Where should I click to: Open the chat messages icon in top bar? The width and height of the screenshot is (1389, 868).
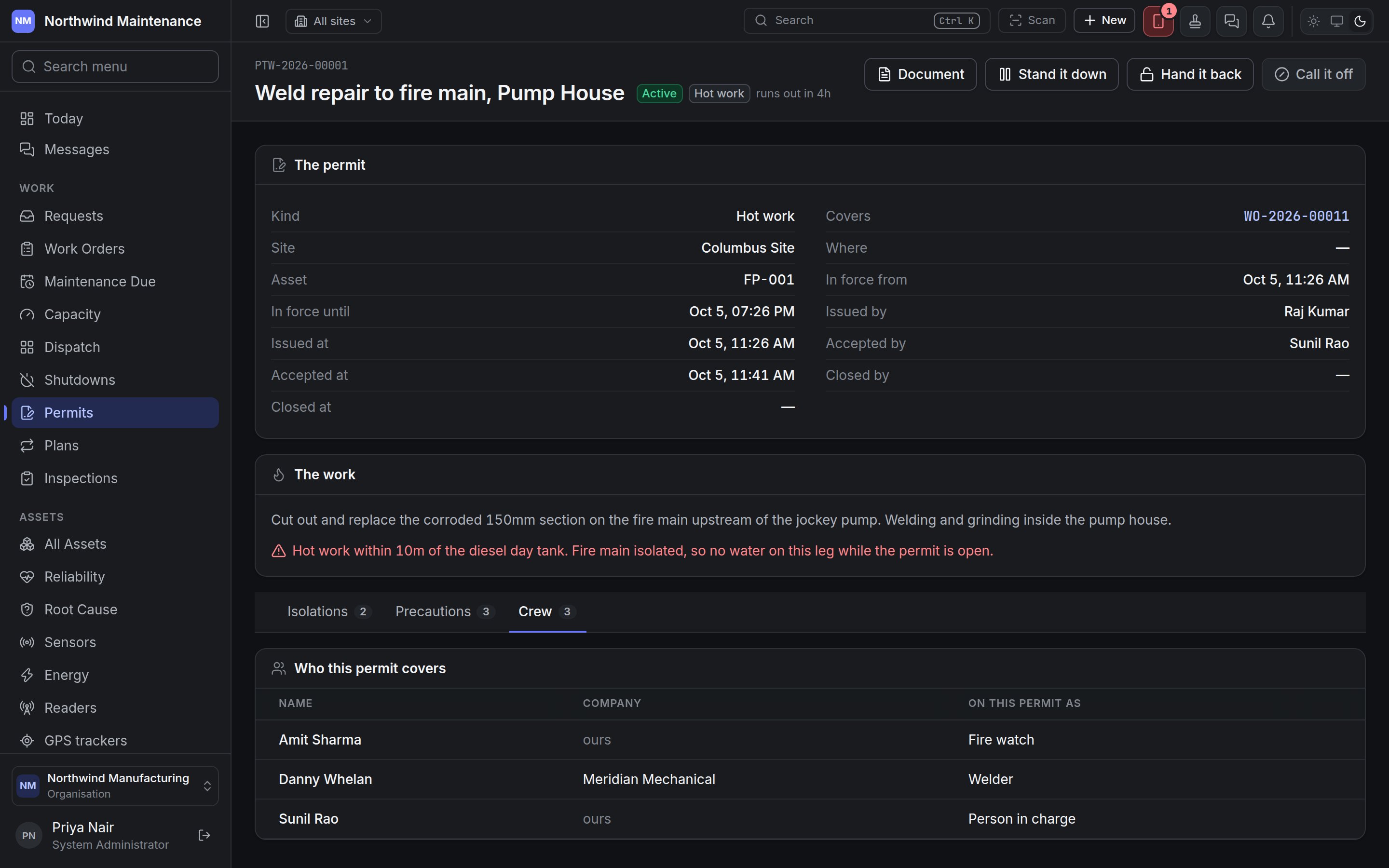[x=1231, y=21]
